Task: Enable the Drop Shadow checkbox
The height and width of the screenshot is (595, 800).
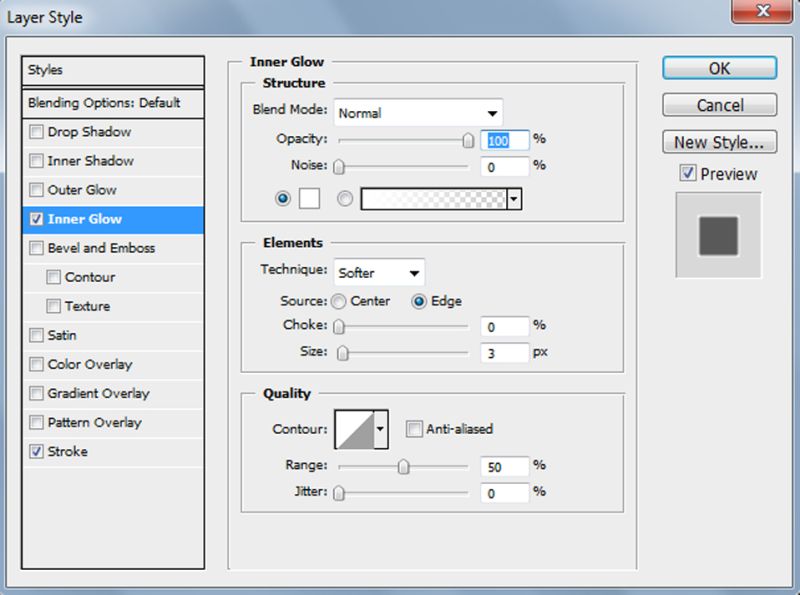Action: click(36, 132)
